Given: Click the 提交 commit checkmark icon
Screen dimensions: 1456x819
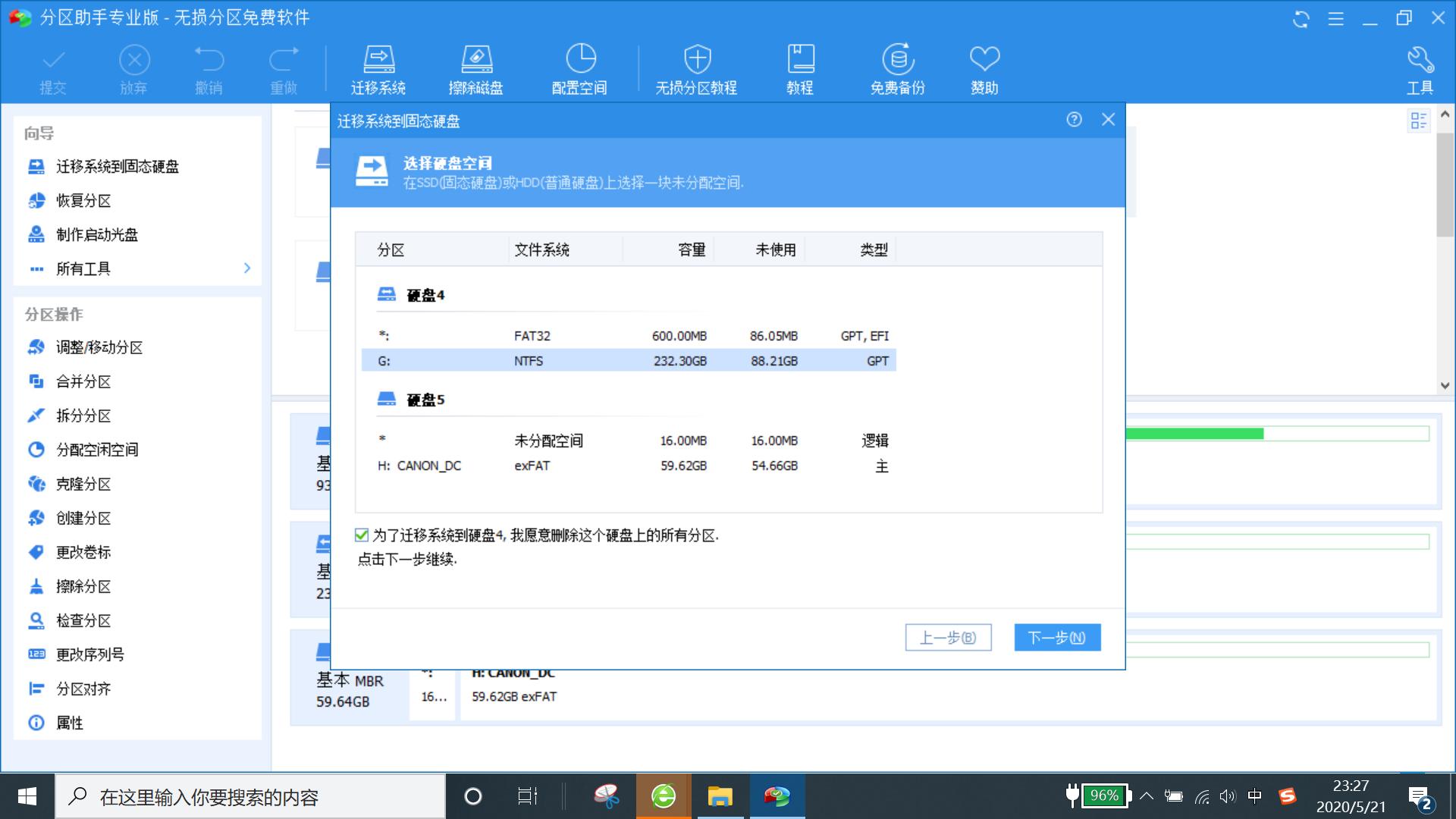Looking at the screenshot, I should [x=53, y=67].
